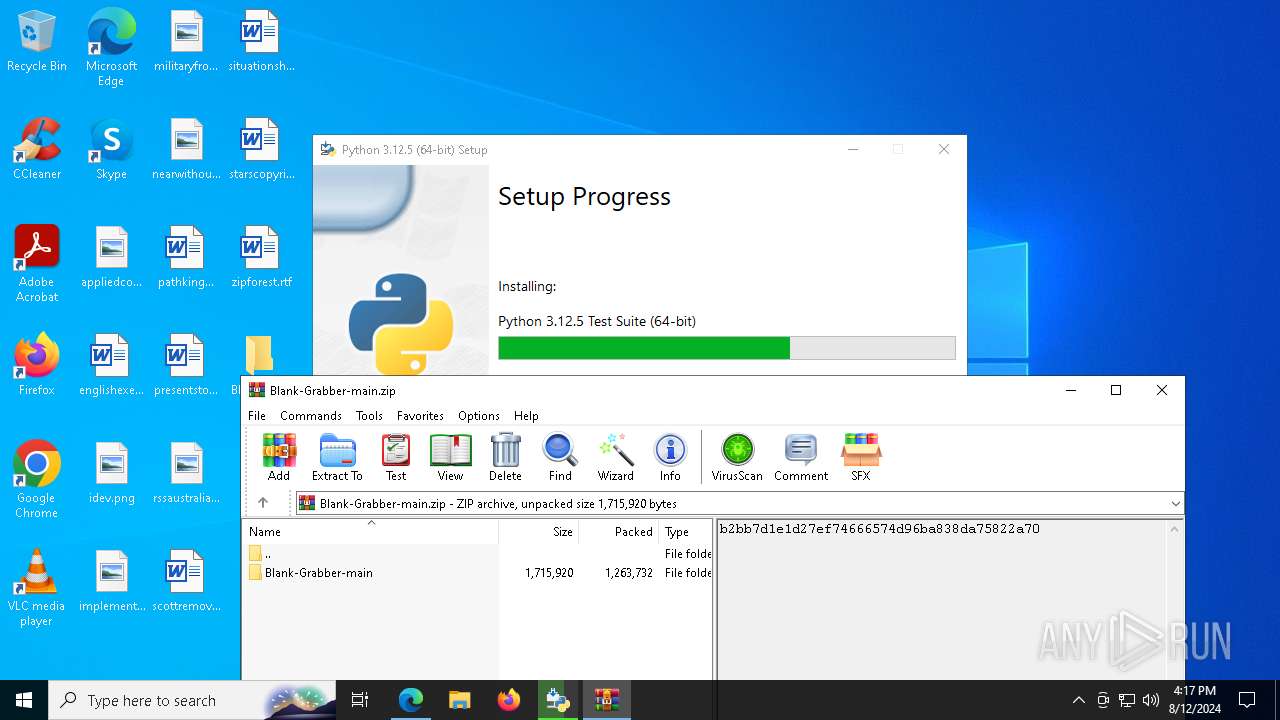This screenshot has width=1280, height=720.
Task: Sort file list by Packed column
Action: [619, 532]
